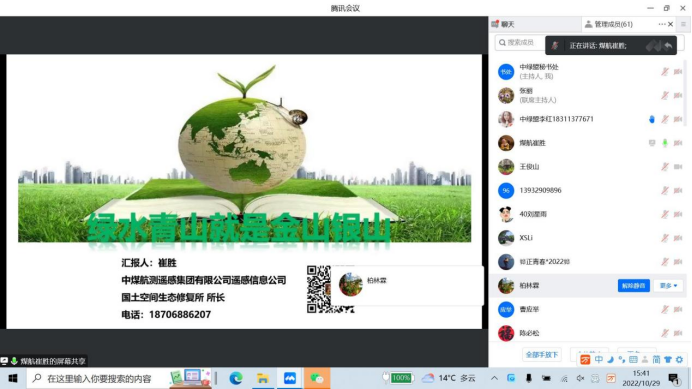
Task: Click camera icon of 13932909896
Action: click(678, 190)
